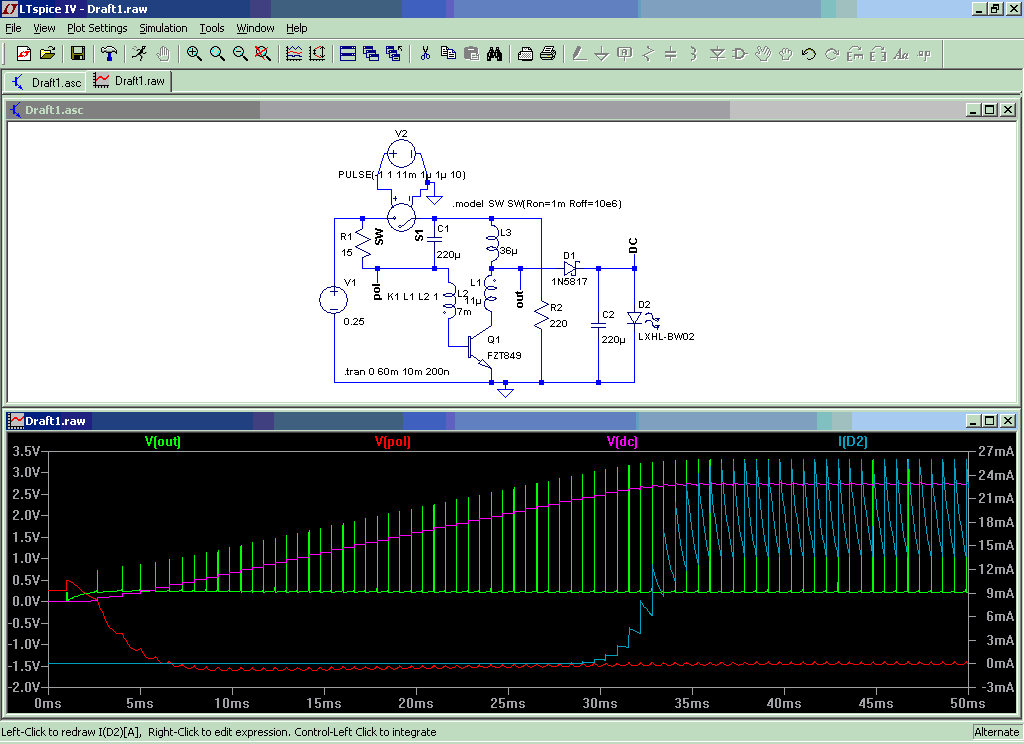Click the Tile Windows horizontally icon
The image size is (1024, 744).
click(348, 53)
